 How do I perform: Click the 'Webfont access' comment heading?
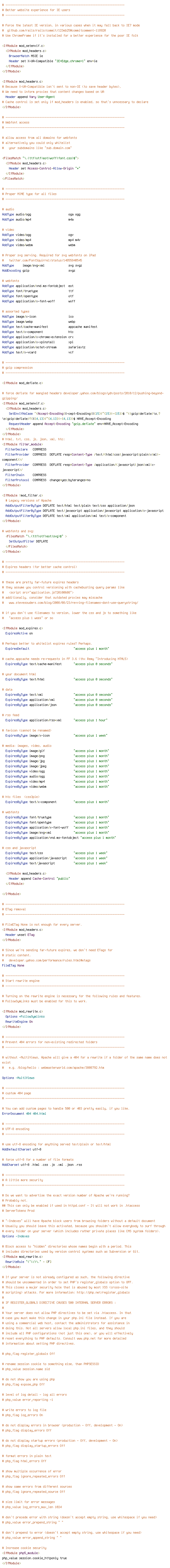[15, 122]
